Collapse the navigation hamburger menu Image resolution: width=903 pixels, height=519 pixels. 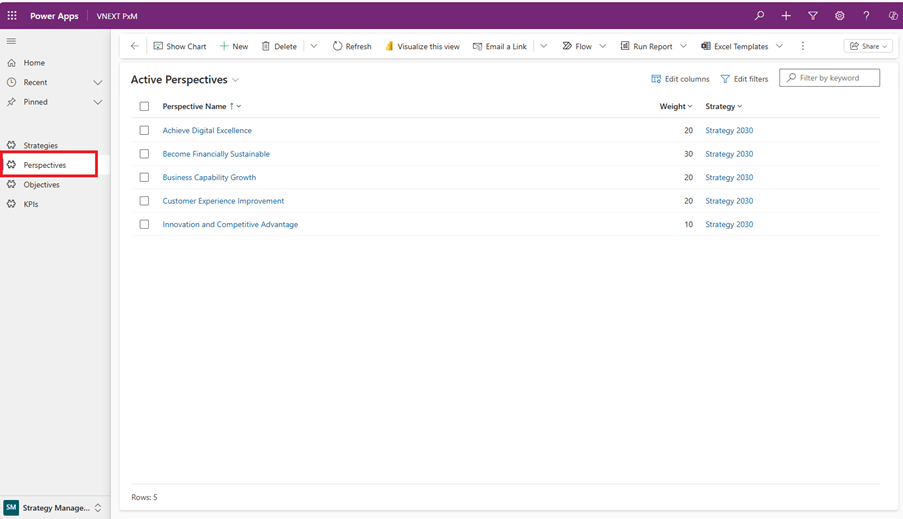[11, 41]
